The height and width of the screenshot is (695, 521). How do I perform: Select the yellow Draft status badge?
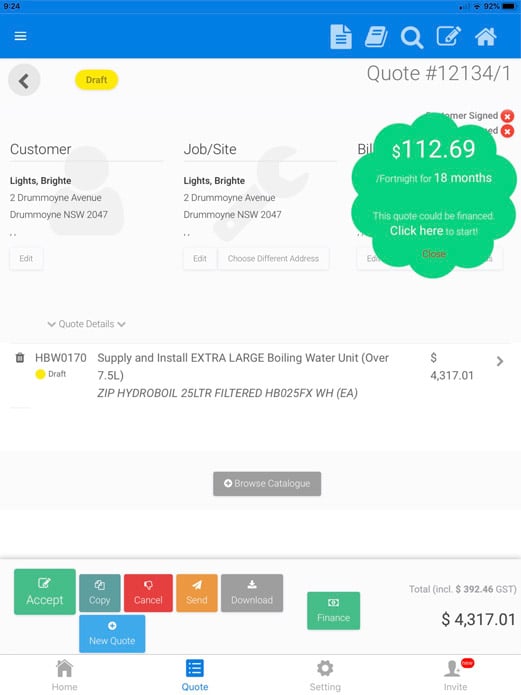click(x=96, y=80)
